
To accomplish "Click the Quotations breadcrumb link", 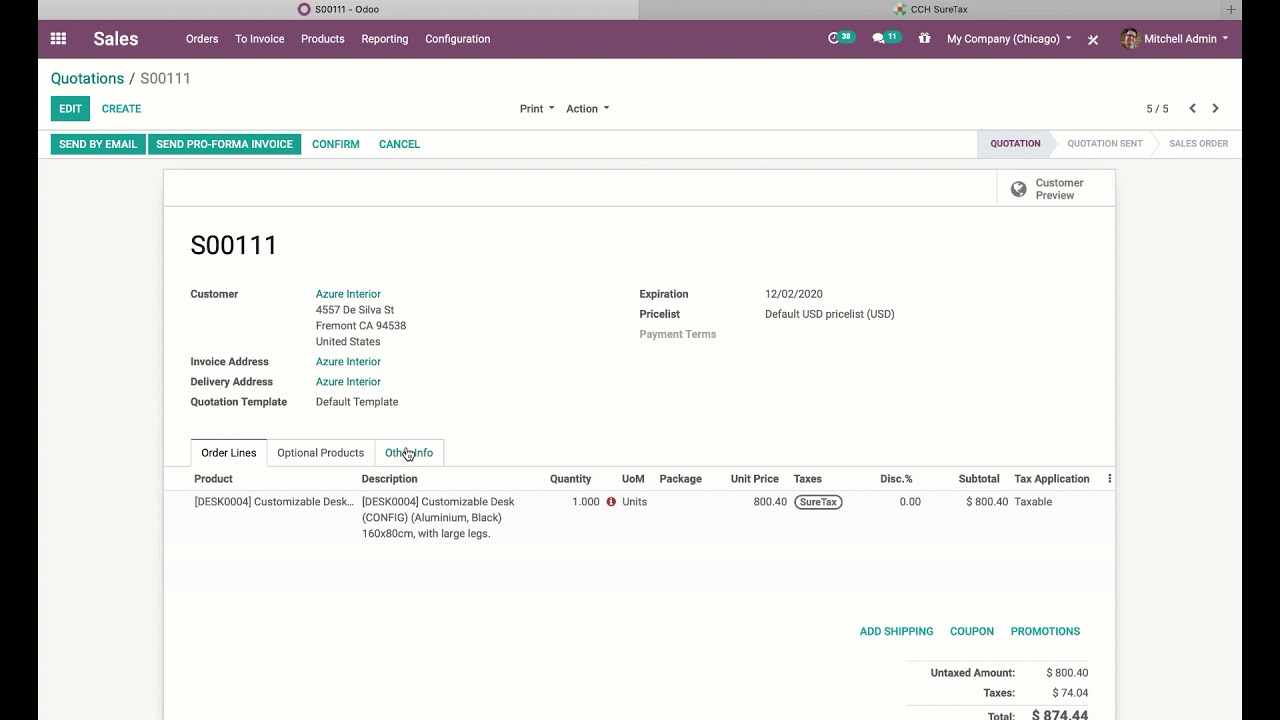I will (88, 78).
